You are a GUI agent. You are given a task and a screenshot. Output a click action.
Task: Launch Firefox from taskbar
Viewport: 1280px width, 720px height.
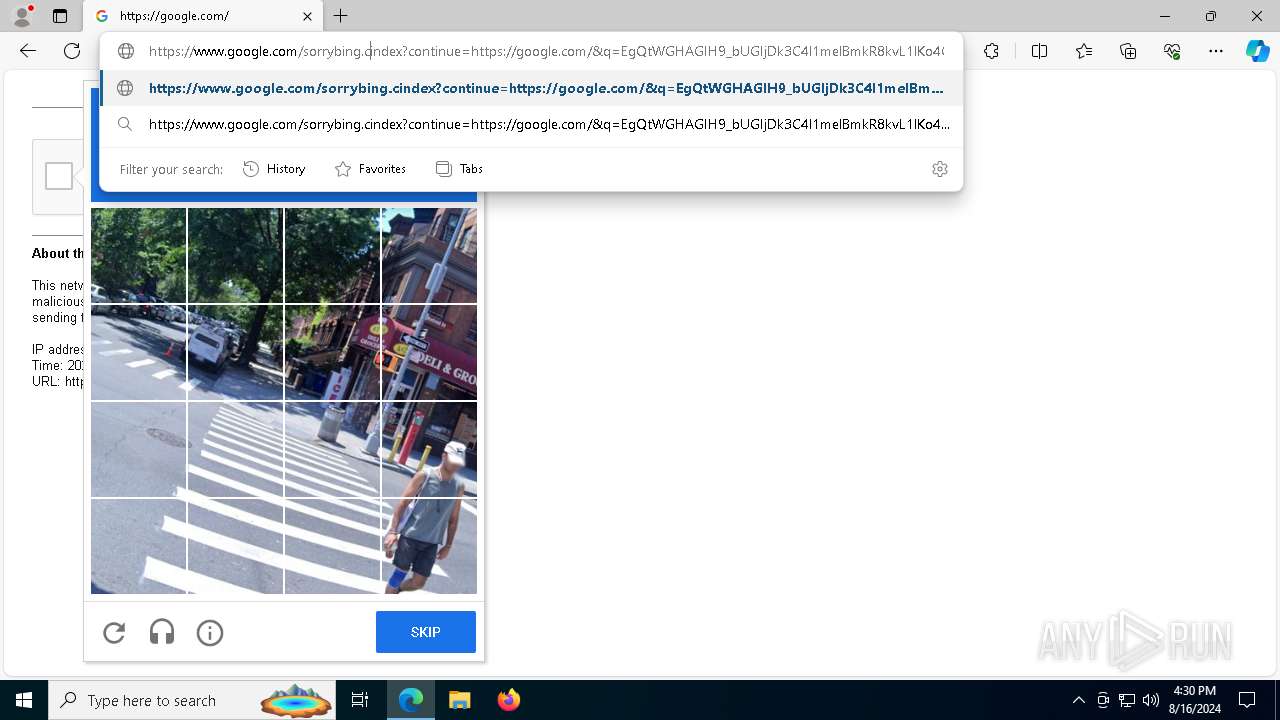508,700
